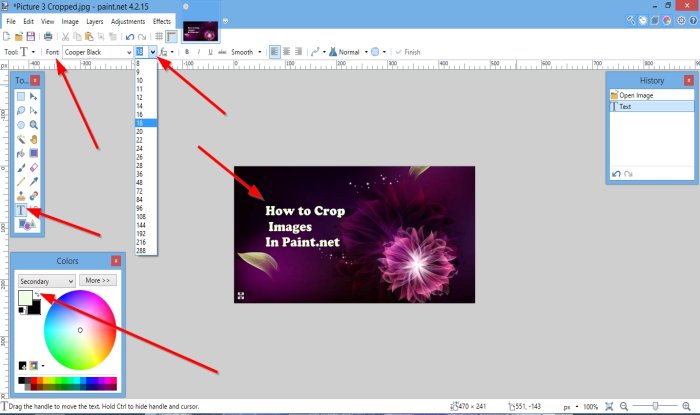This screenshot has width=700, height=415.
Task: Click the primary color swatch
Action: (x=25, y=297)
